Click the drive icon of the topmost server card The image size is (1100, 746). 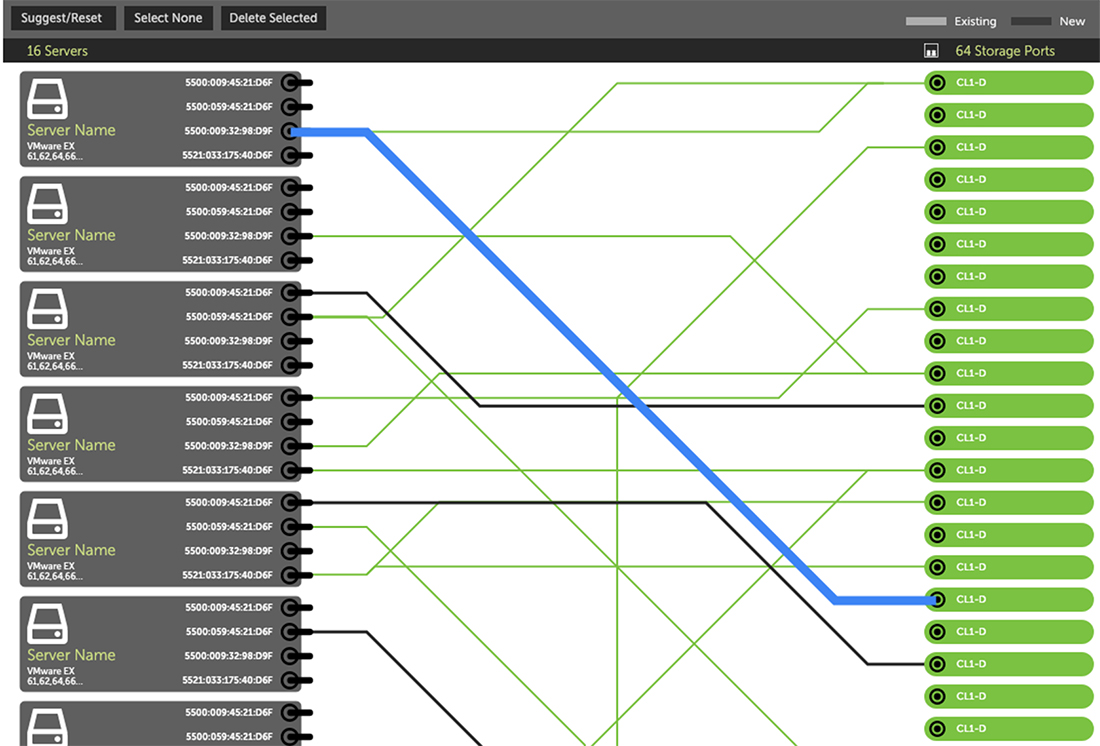point(48,99)
